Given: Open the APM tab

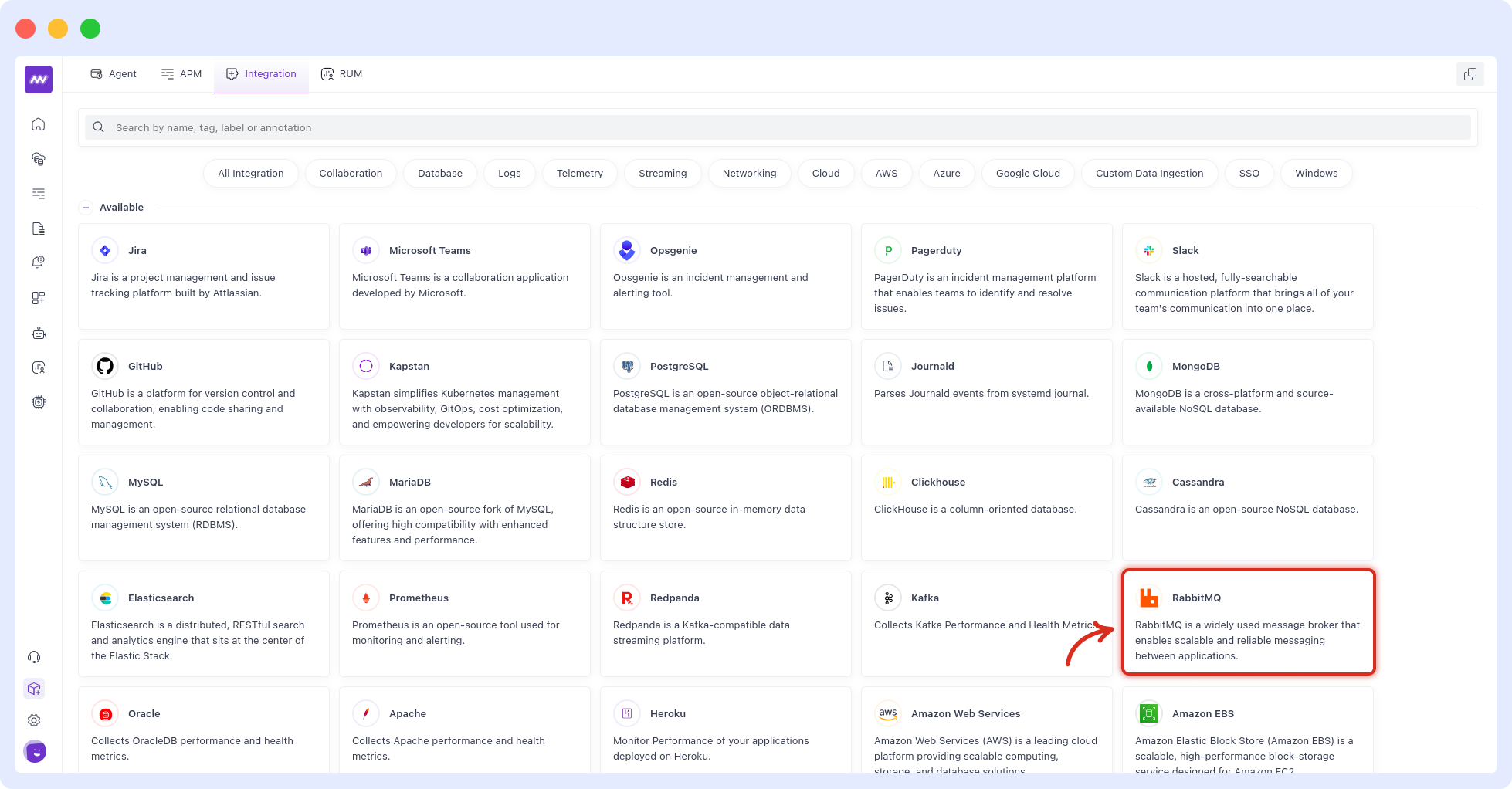Looking at the screenshot, I should [181, 74].
